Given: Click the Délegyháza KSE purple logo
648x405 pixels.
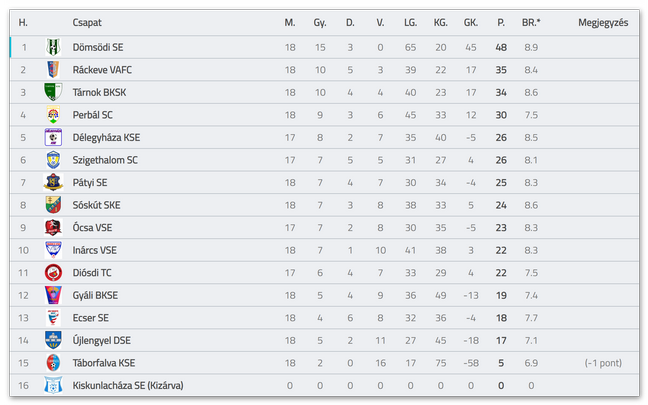Looking at the screenshot, I should click(53, 137).
